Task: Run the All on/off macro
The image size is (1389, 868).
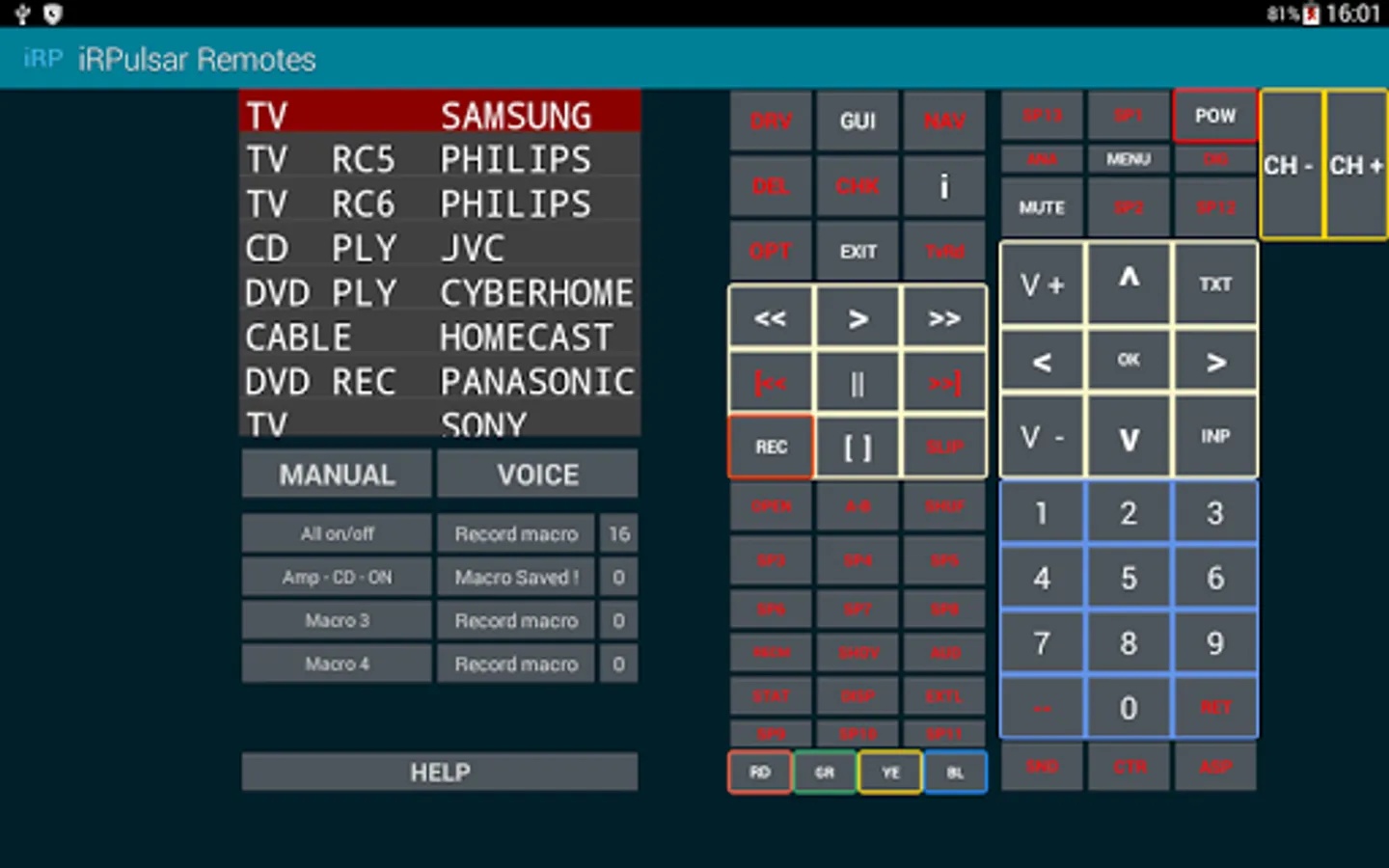Action: [337, 533]
